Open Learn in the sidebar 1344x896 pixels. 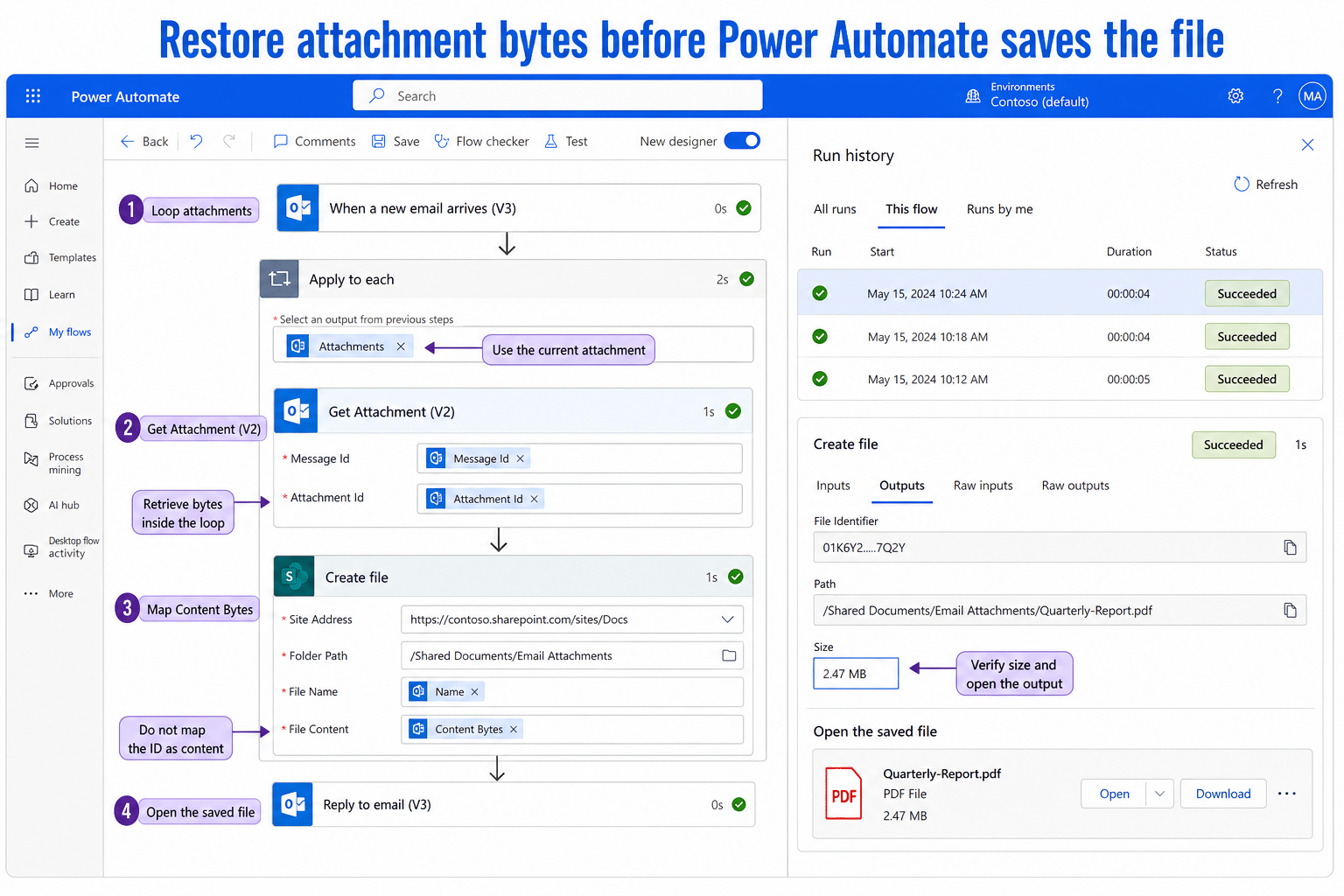(51, 295)
